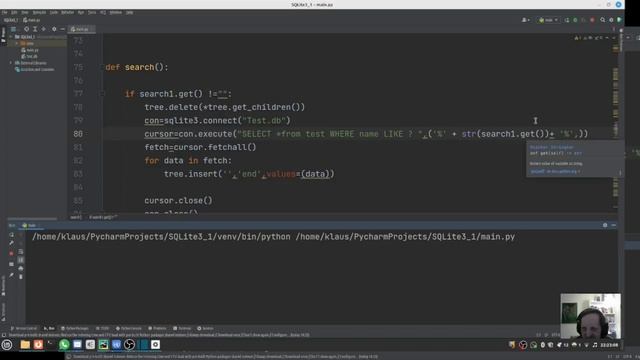Open Services tool tab

click(205, 328)
